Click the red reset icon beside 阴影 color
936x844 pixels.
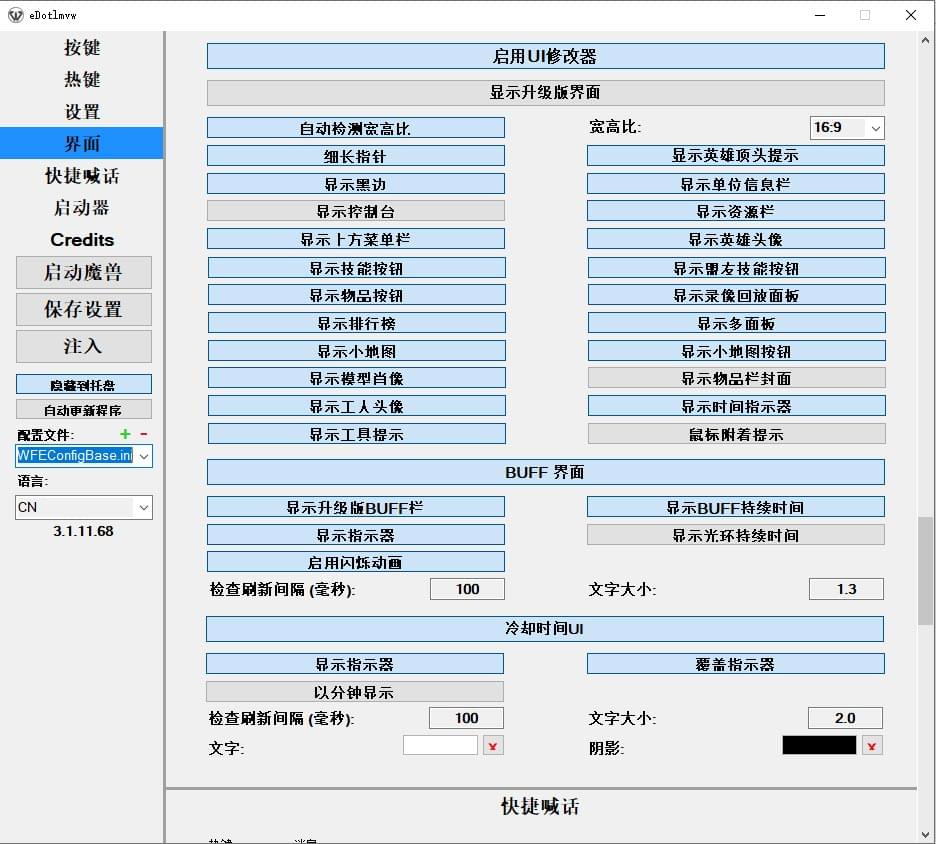pos(872,746)
